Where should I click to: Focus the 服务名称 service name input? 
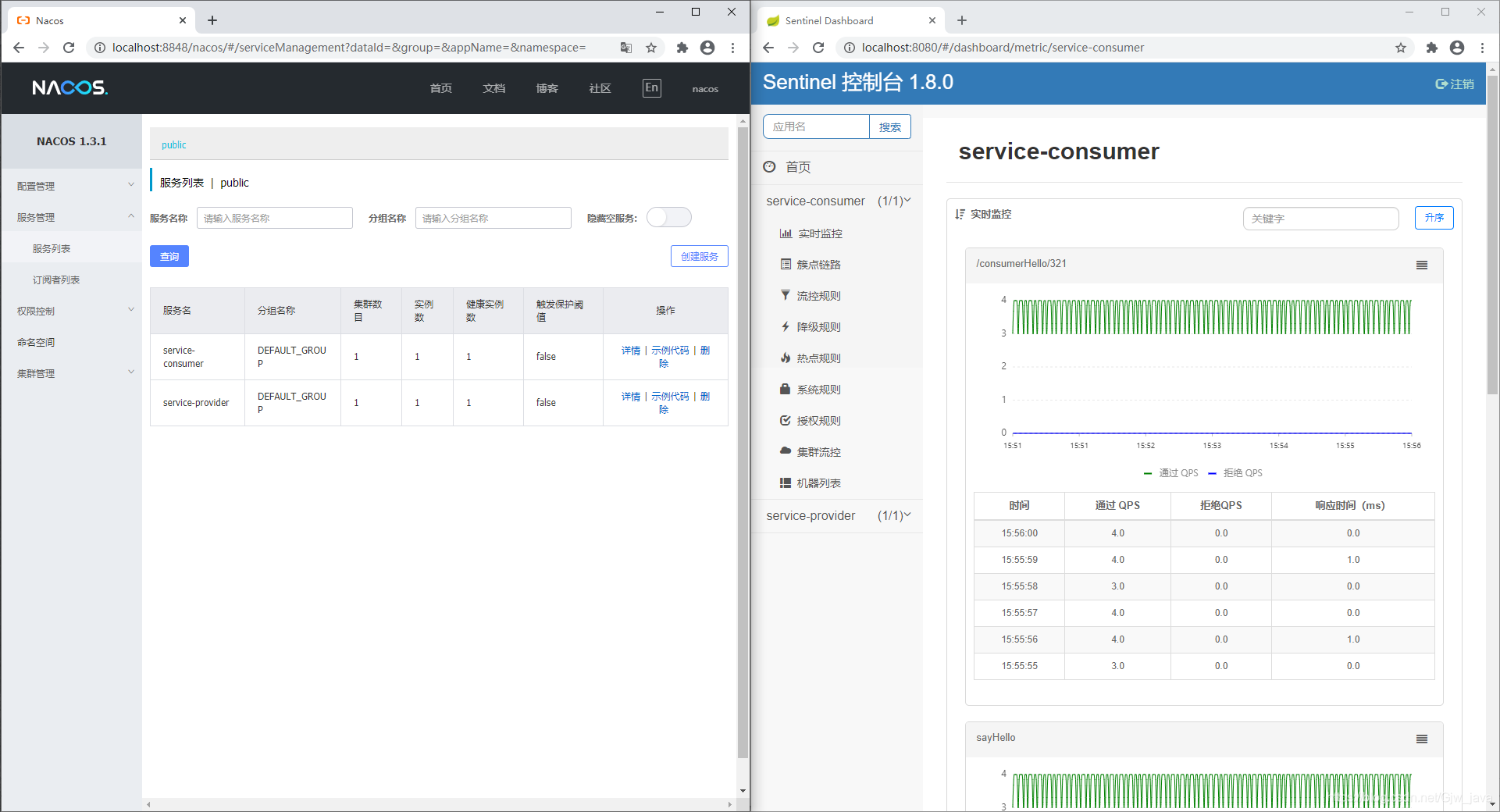coord(275,218)
